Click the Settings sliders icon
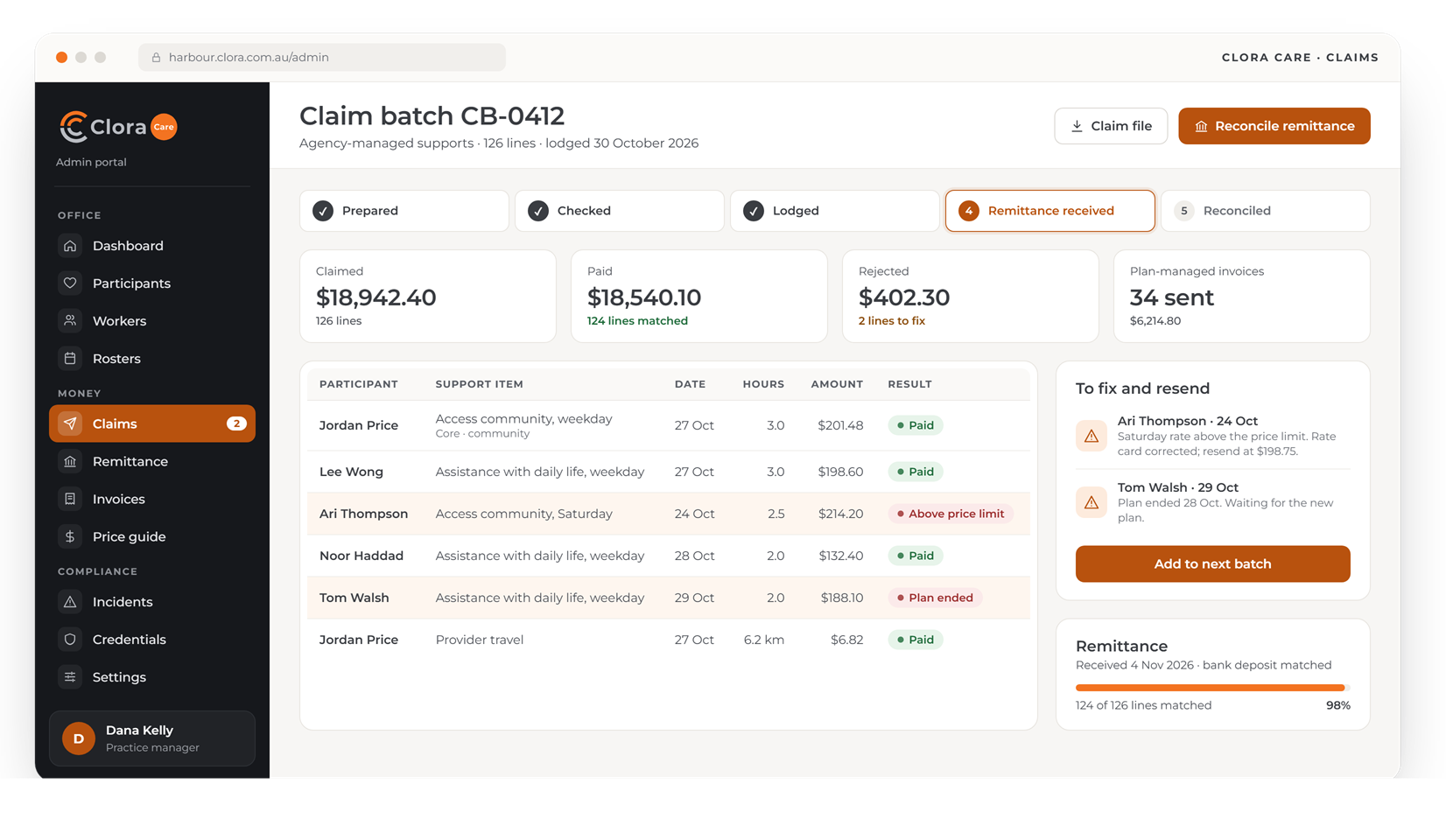Screen dimensions: 1453x840 click(x=70, y=677)
